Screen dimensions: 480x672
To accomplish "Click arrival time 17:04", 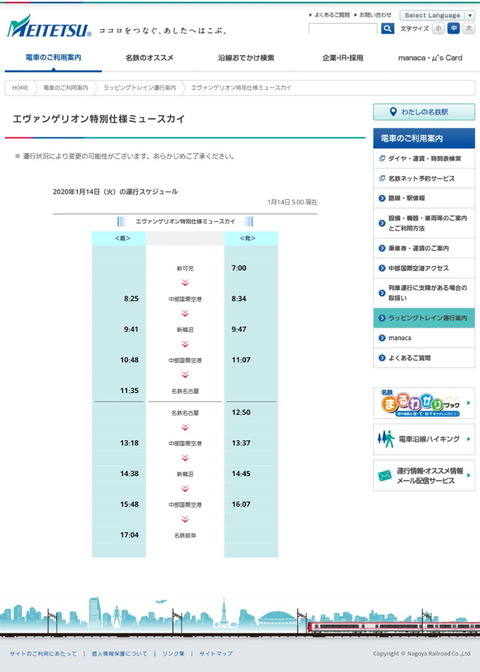I will tap(129, 535).
